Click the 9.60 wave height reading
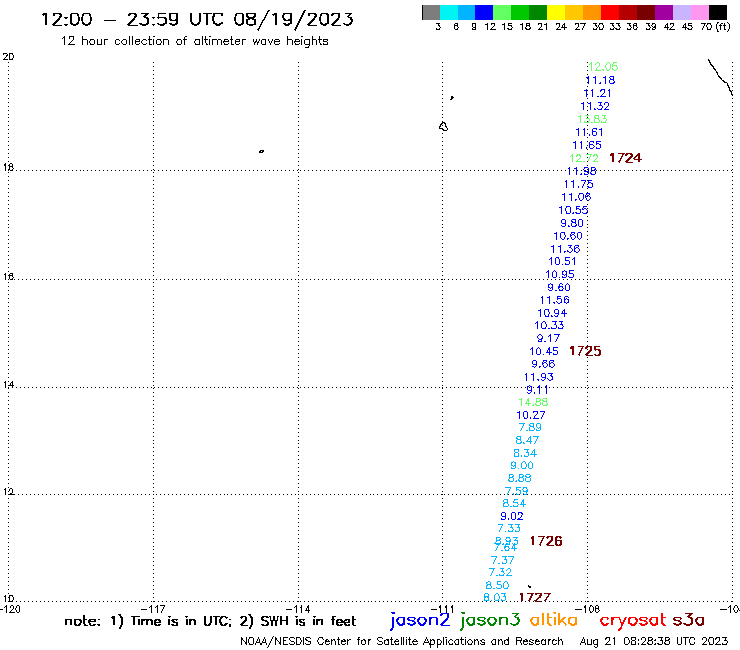This screenshot has height=650, width=740. [559, 287]
